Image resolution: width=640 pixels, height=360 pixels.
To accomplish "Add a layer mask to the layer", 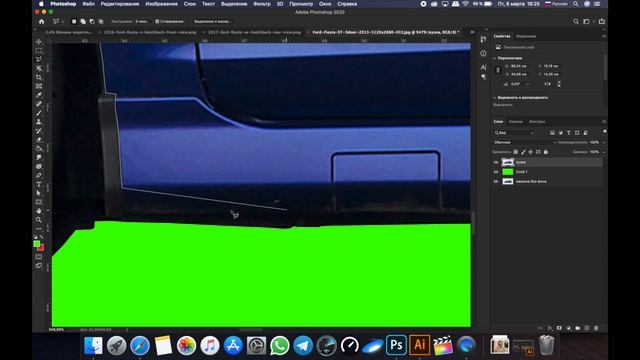I will [x=559, y=328].
